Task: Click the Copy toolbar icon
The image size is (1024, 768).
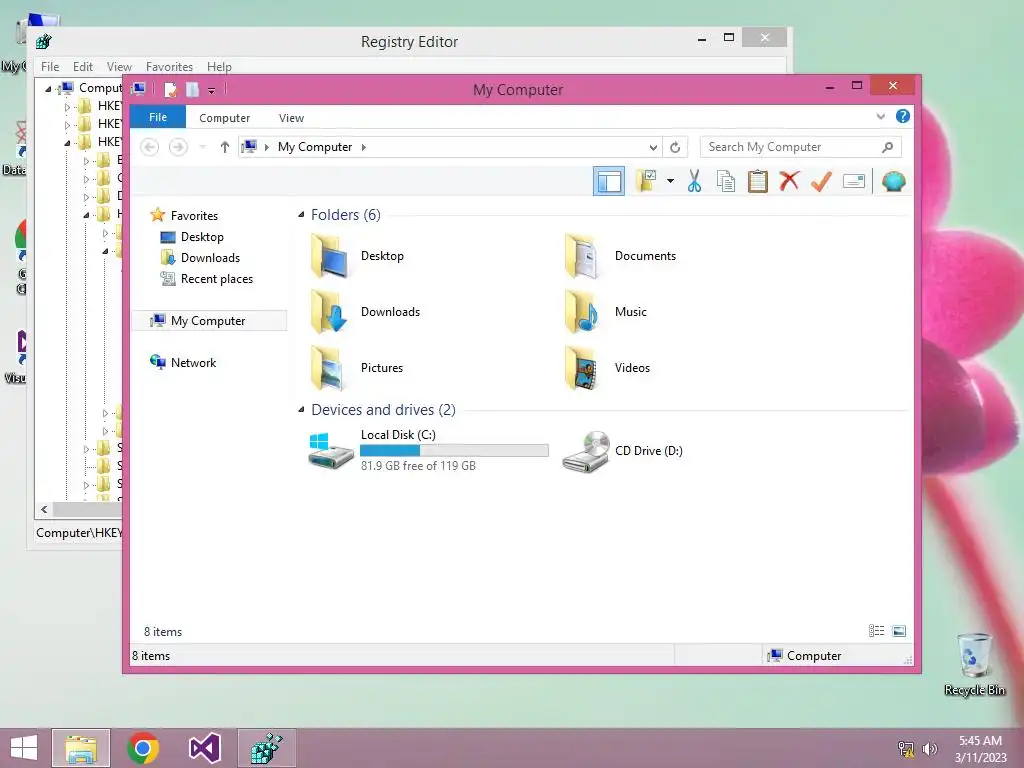Action: coord(726,181)
